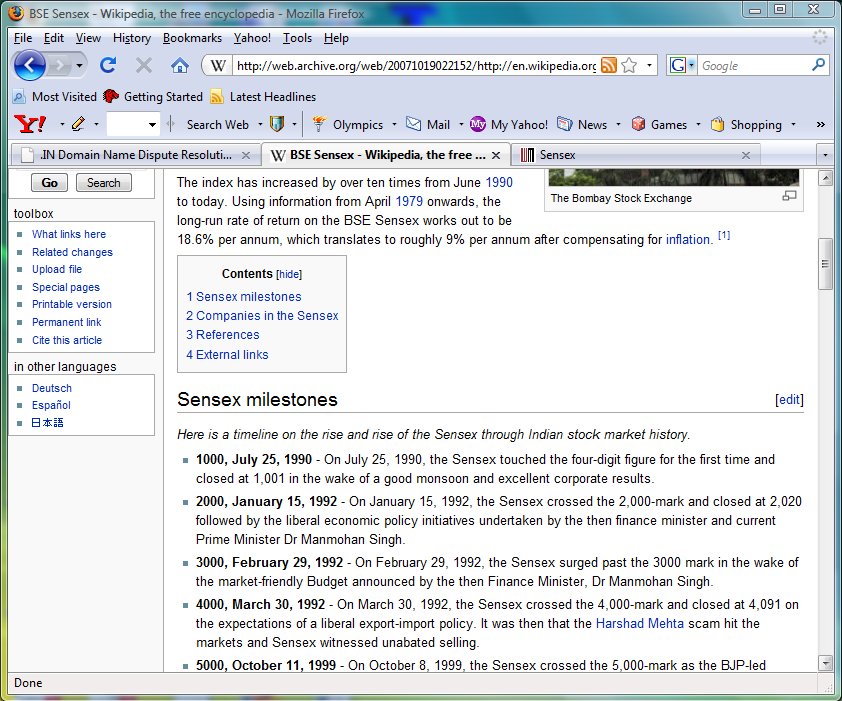Open the dropdown arrow next to the Y! logo
The height and width of the screenshot is (701, 842).
[62, 125]
